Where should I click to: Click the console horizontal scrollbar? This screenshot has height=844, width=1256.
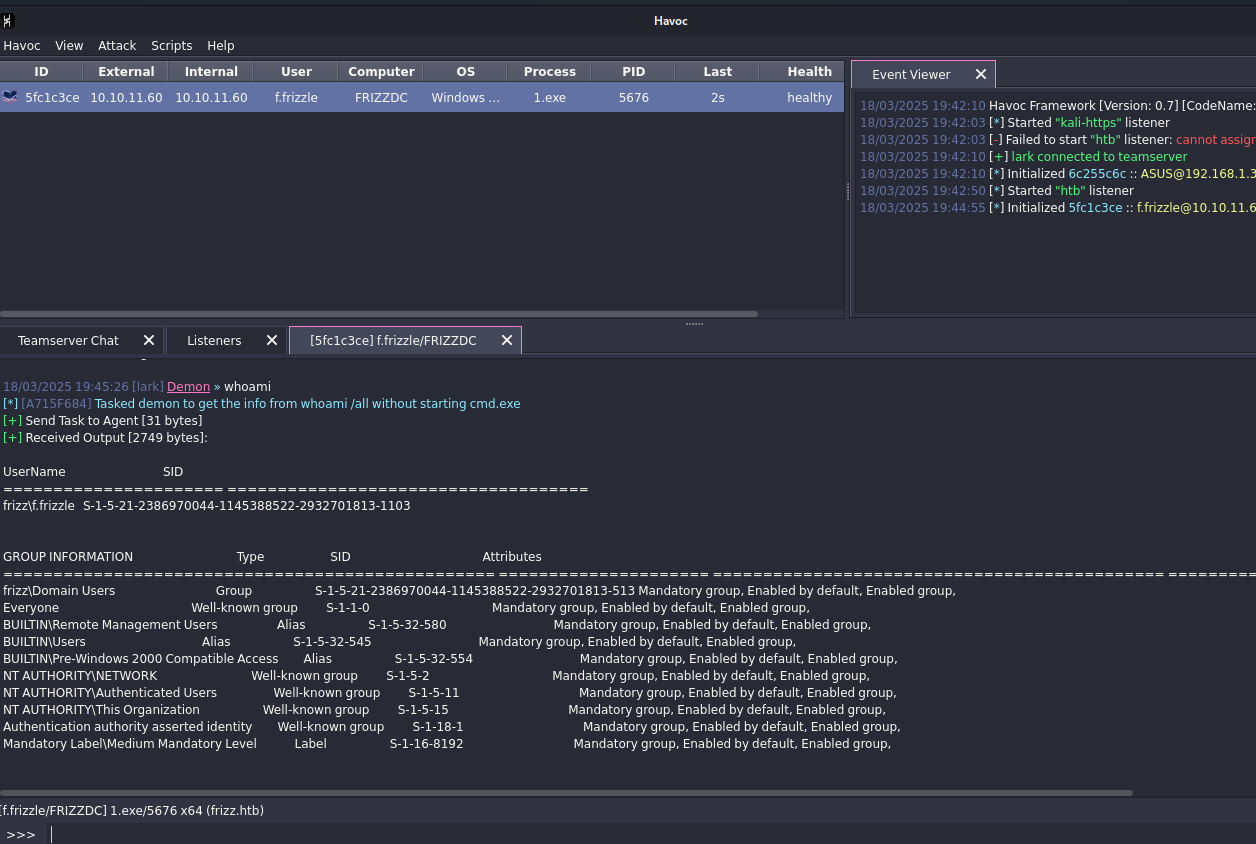point(566,793)
